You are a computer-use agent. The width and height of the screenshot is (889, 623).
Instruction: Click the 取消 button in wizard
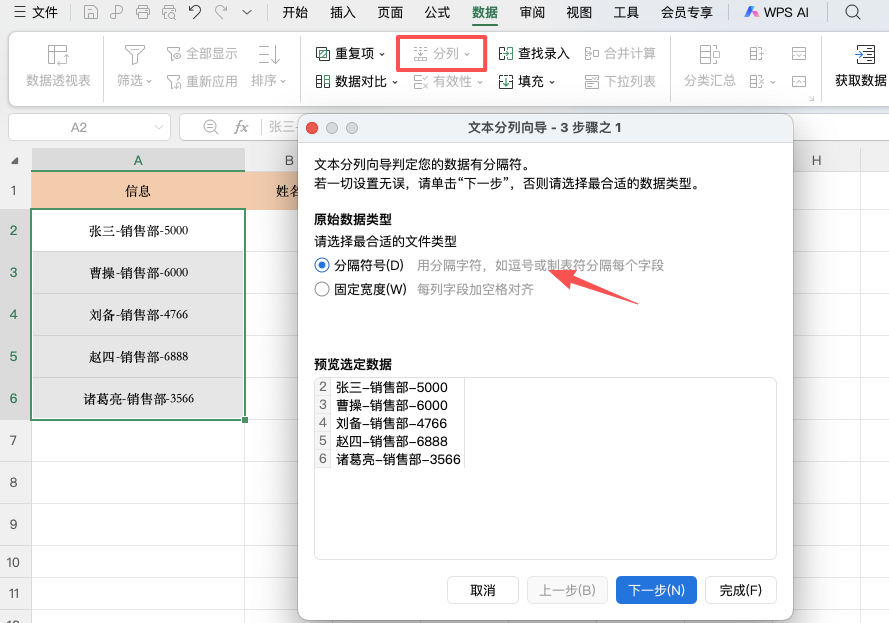(x=483, y=590)
